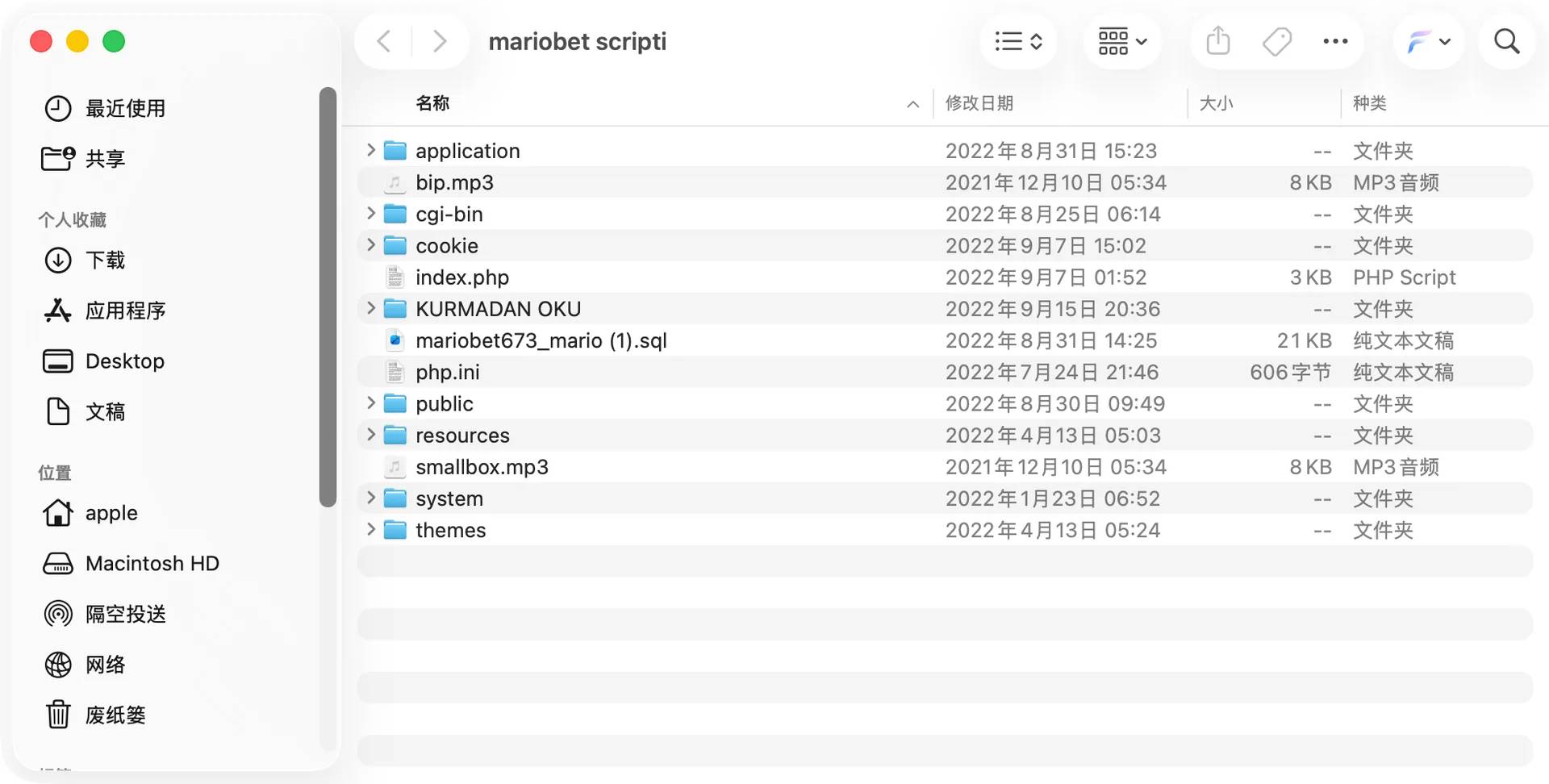Expand the cgi-bin folder
Screen dimensions: 1549x784
[x=371, y=213]
